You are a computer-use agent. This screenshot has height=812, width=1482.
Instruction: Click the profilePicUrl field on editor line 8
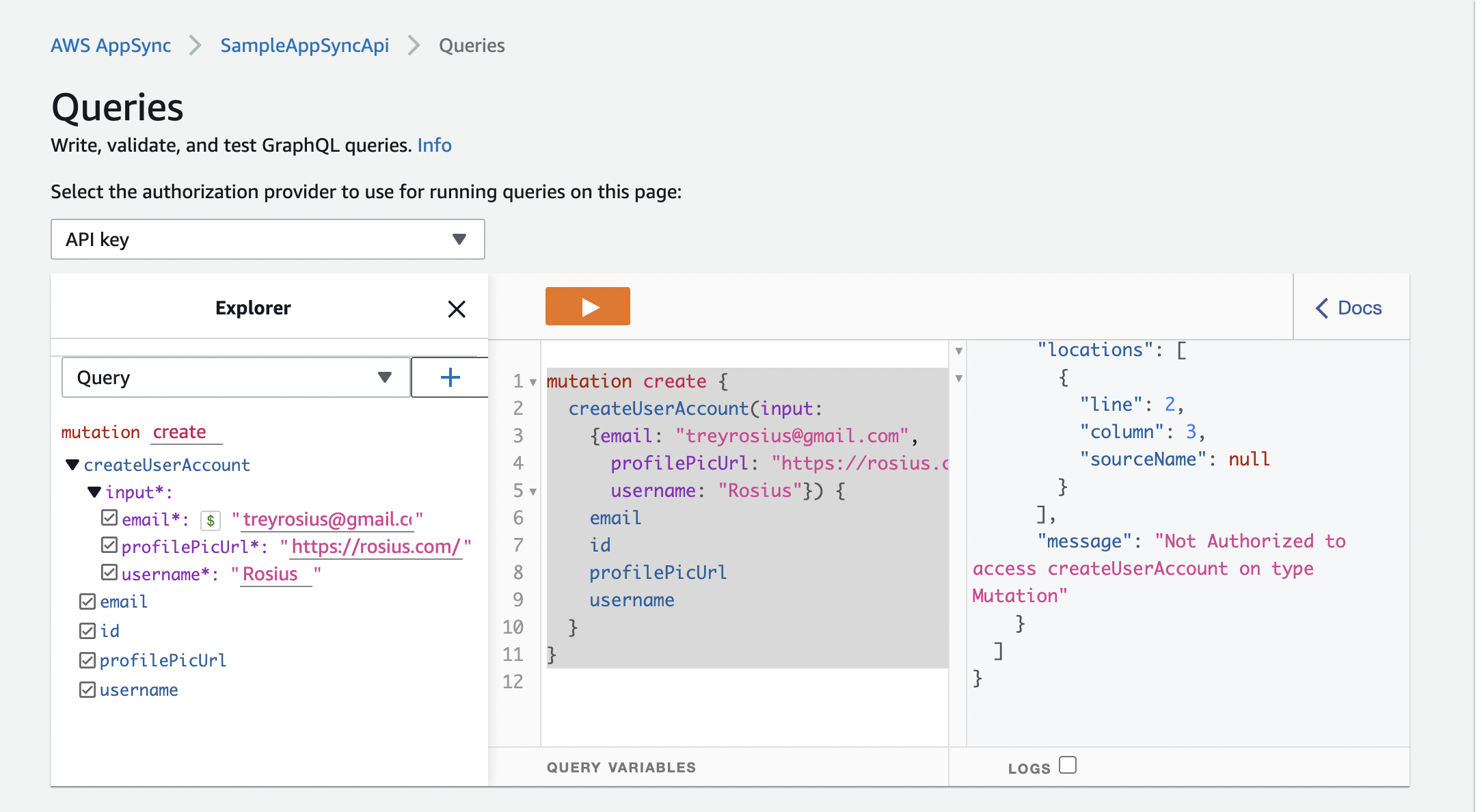point(658,573)
